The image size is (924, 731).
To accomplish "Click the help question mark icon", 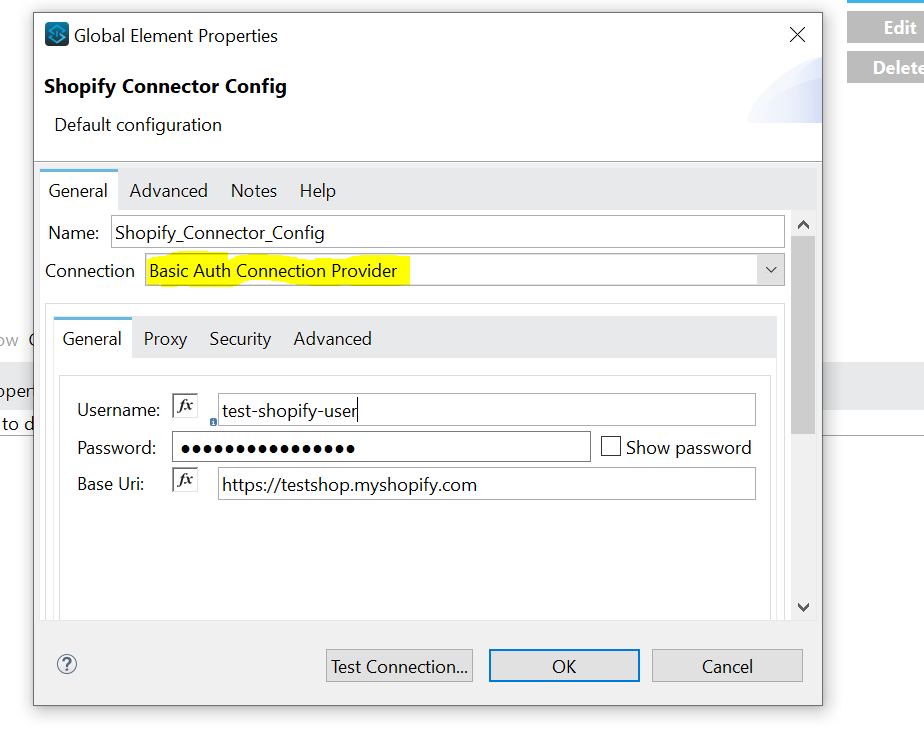I will (67, 664).
